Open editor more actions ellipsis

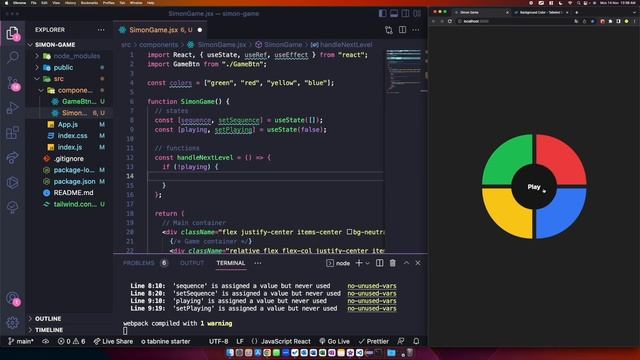(x=416, y=30)
